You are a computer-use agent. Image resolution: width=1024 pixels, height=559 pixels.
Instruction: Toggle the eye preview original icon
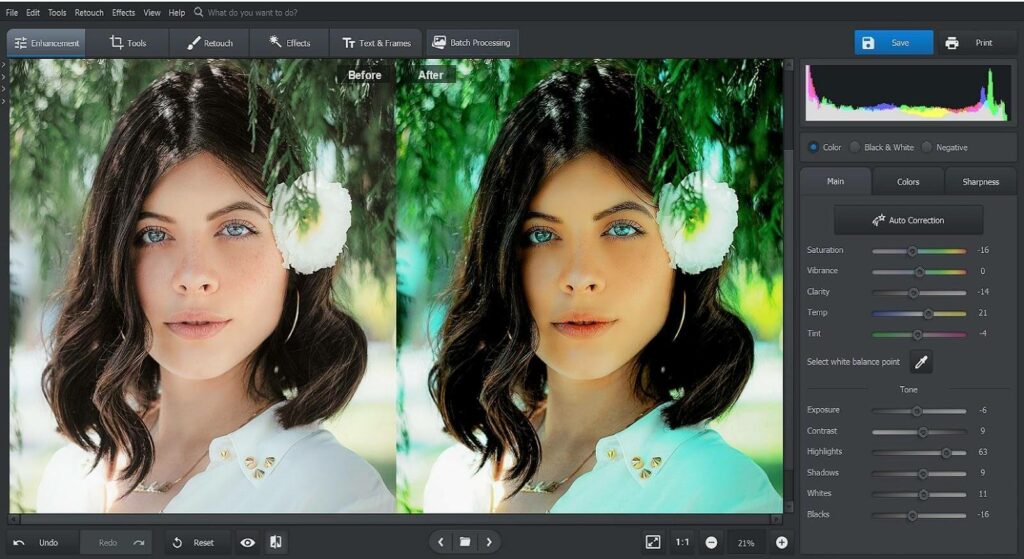248,543
